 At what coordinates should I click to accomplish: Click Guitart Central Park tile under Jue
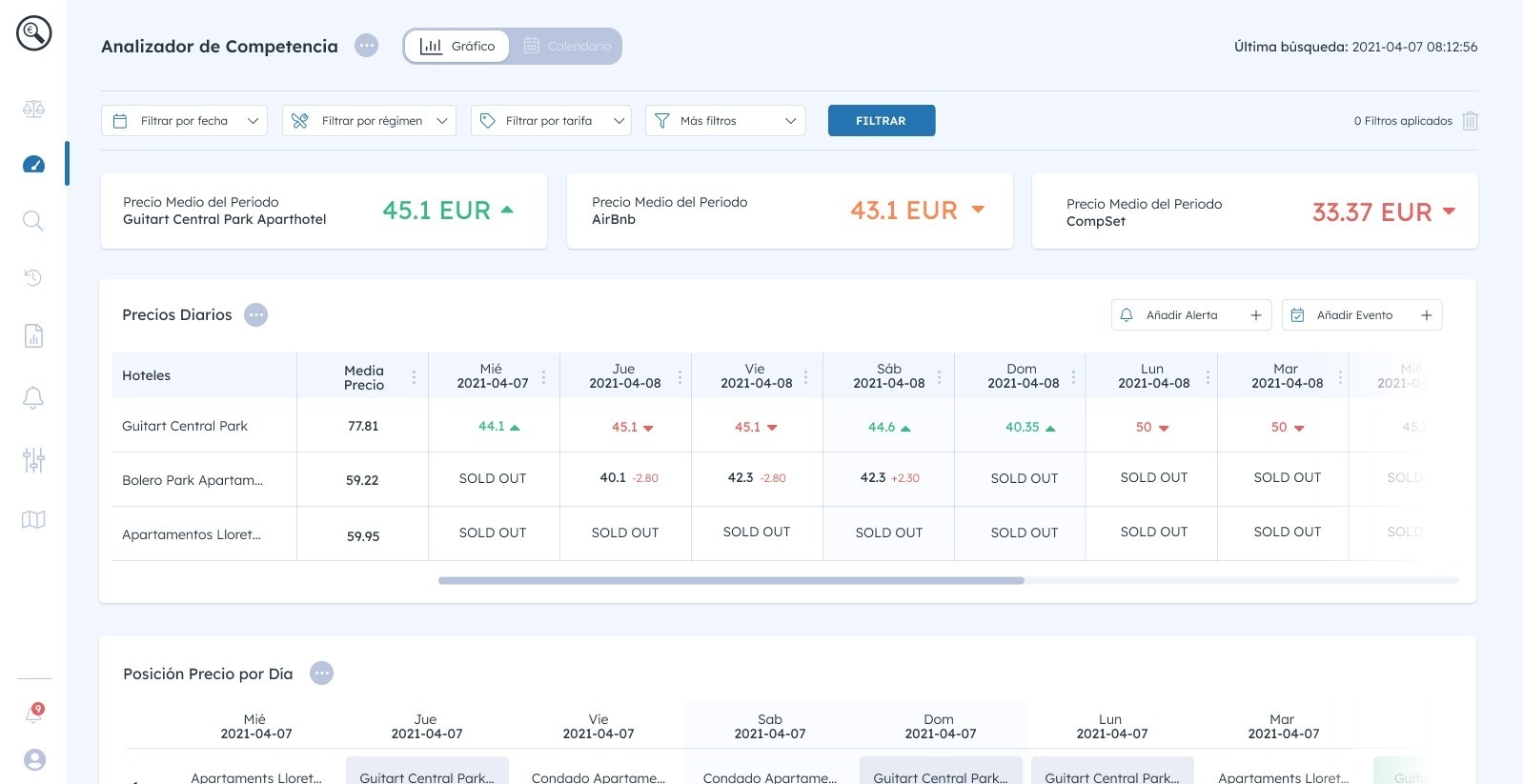coord(427,771)
